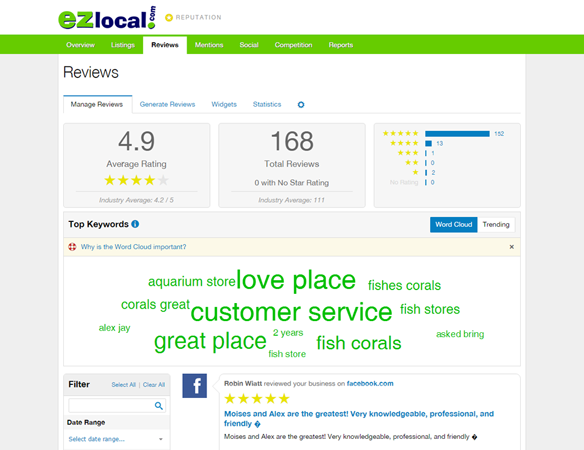This screenshot has width=584, height=450.
Task: Click the 168 Total Reviews value
Action: click(x=292, y=142)
